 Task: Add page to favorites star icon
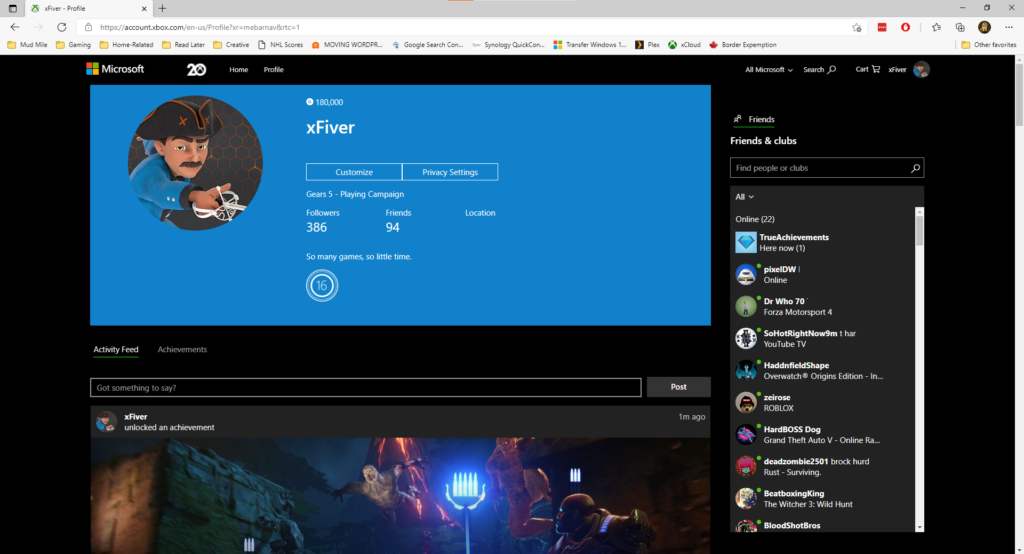(857, 27)
